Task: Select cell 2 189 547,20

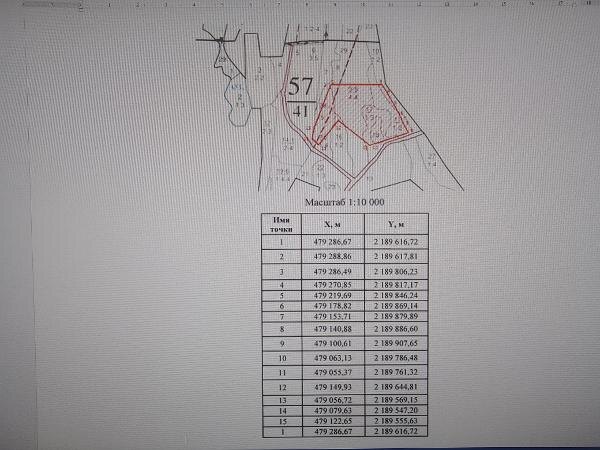Action: coord(396,411)
